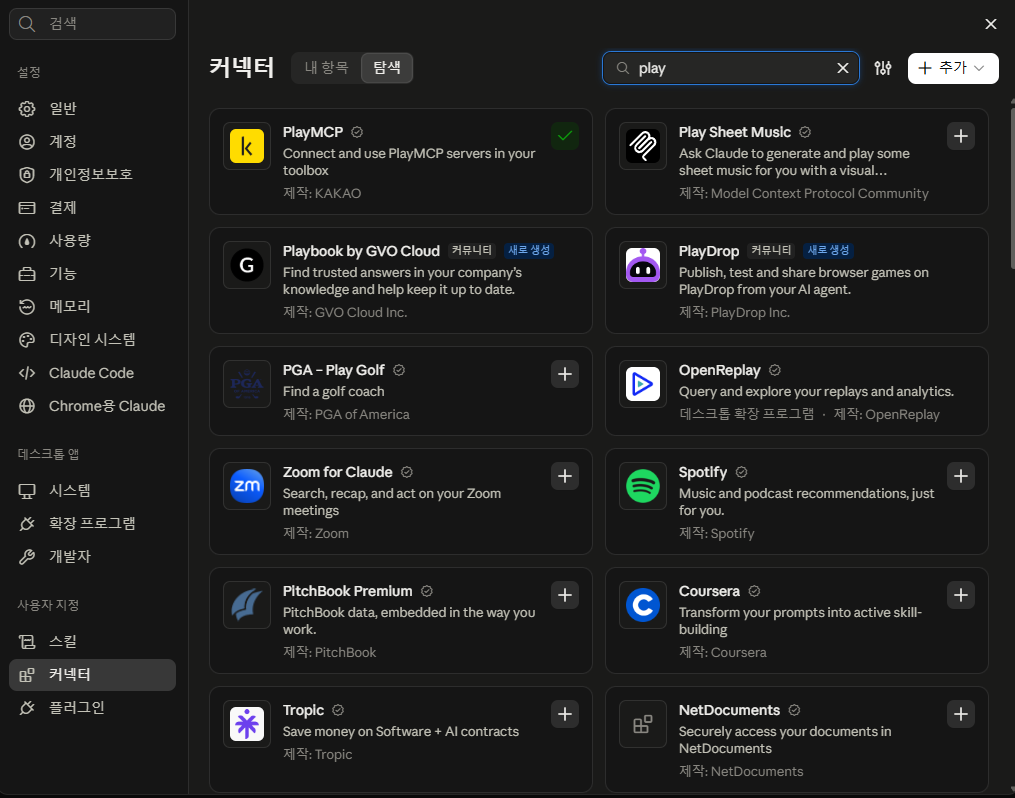1015x798 pixels.
Task: Select the 탐색 tab
Action: click(x=386, y=67)
